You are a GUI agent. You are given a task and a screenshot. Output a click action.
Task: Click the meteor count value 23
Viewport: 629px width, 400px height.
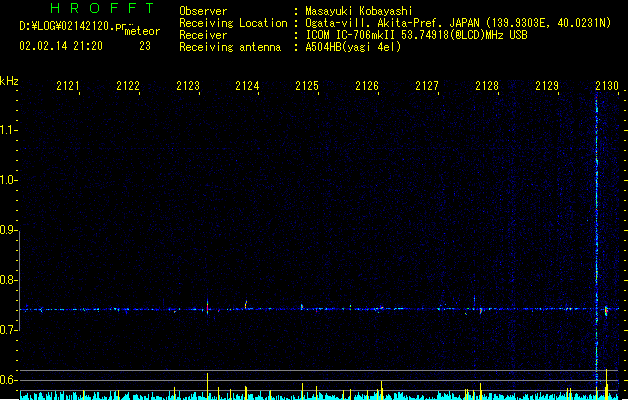(145, 46)
